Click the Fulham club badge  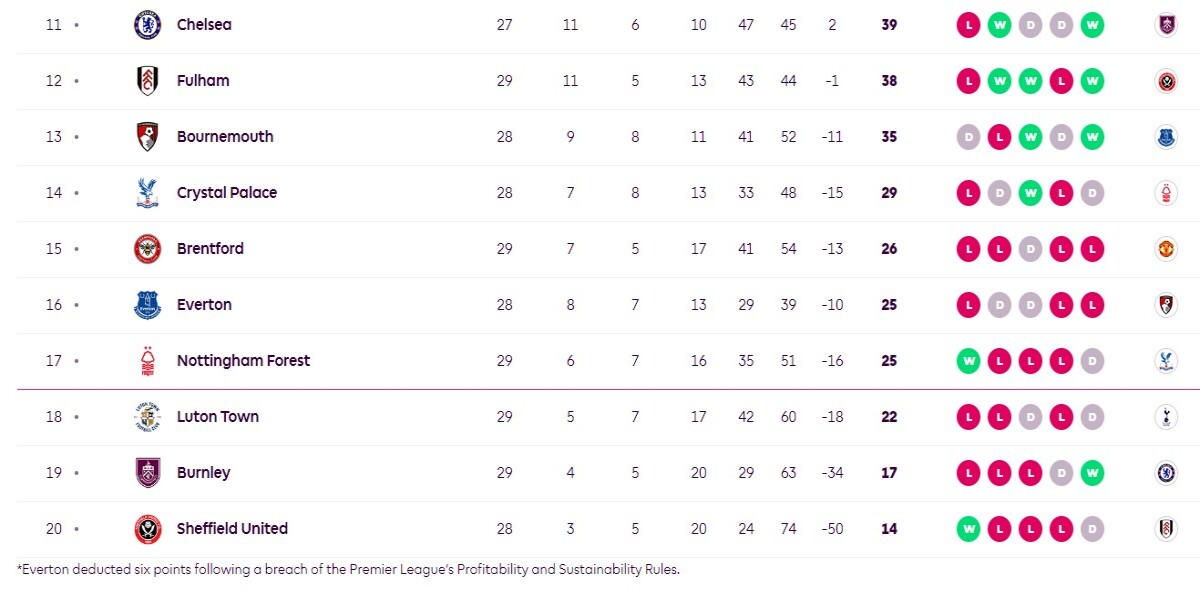(x=147, y=81)
